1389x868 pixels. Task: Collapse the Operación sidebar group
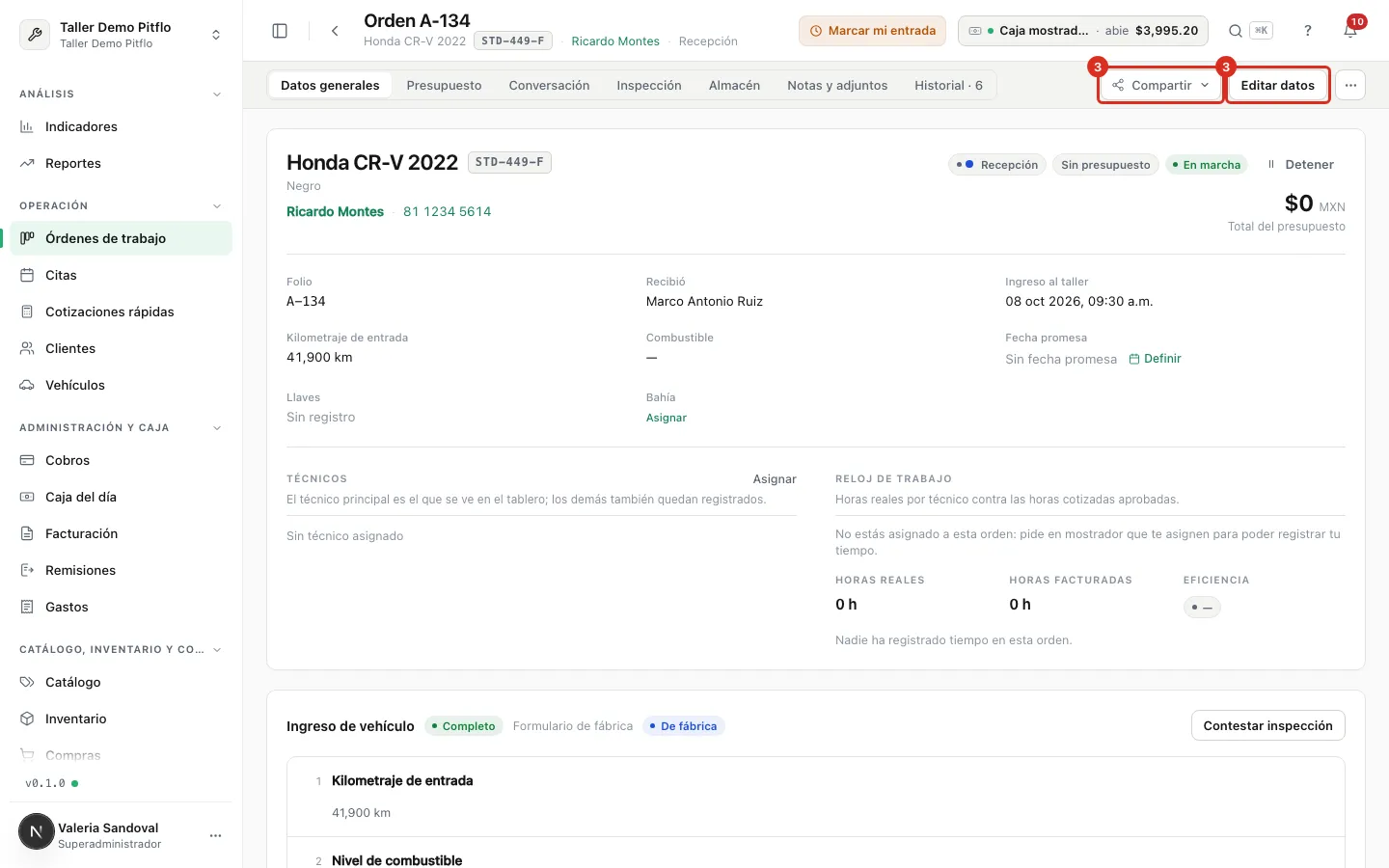(x=217, y=206)
